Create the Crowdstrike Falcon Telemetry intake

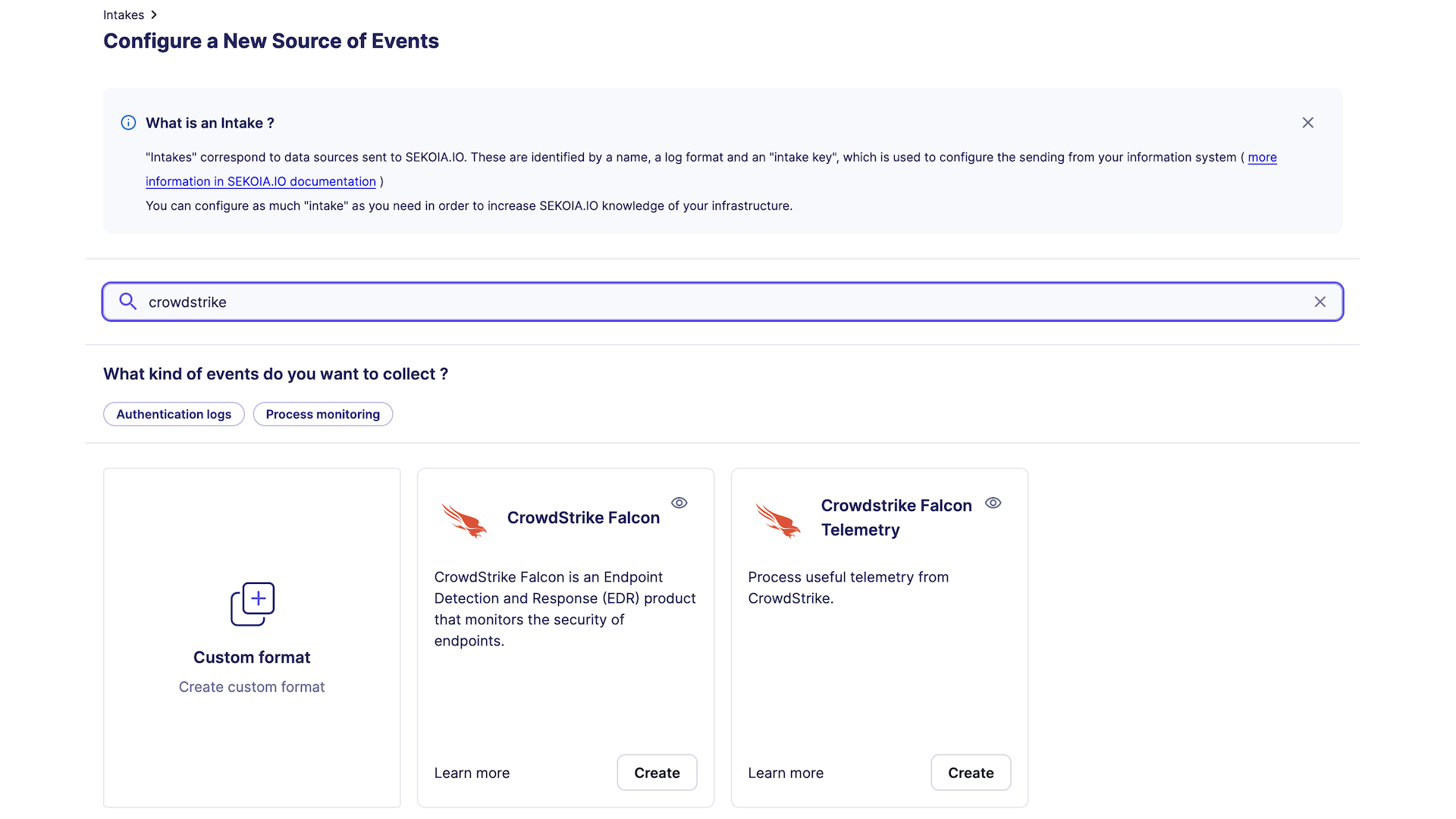coord(971,772)
